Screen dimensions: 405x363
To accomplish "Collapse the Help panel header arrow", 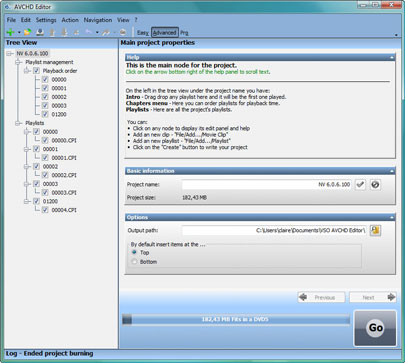I will pos(392,58).
